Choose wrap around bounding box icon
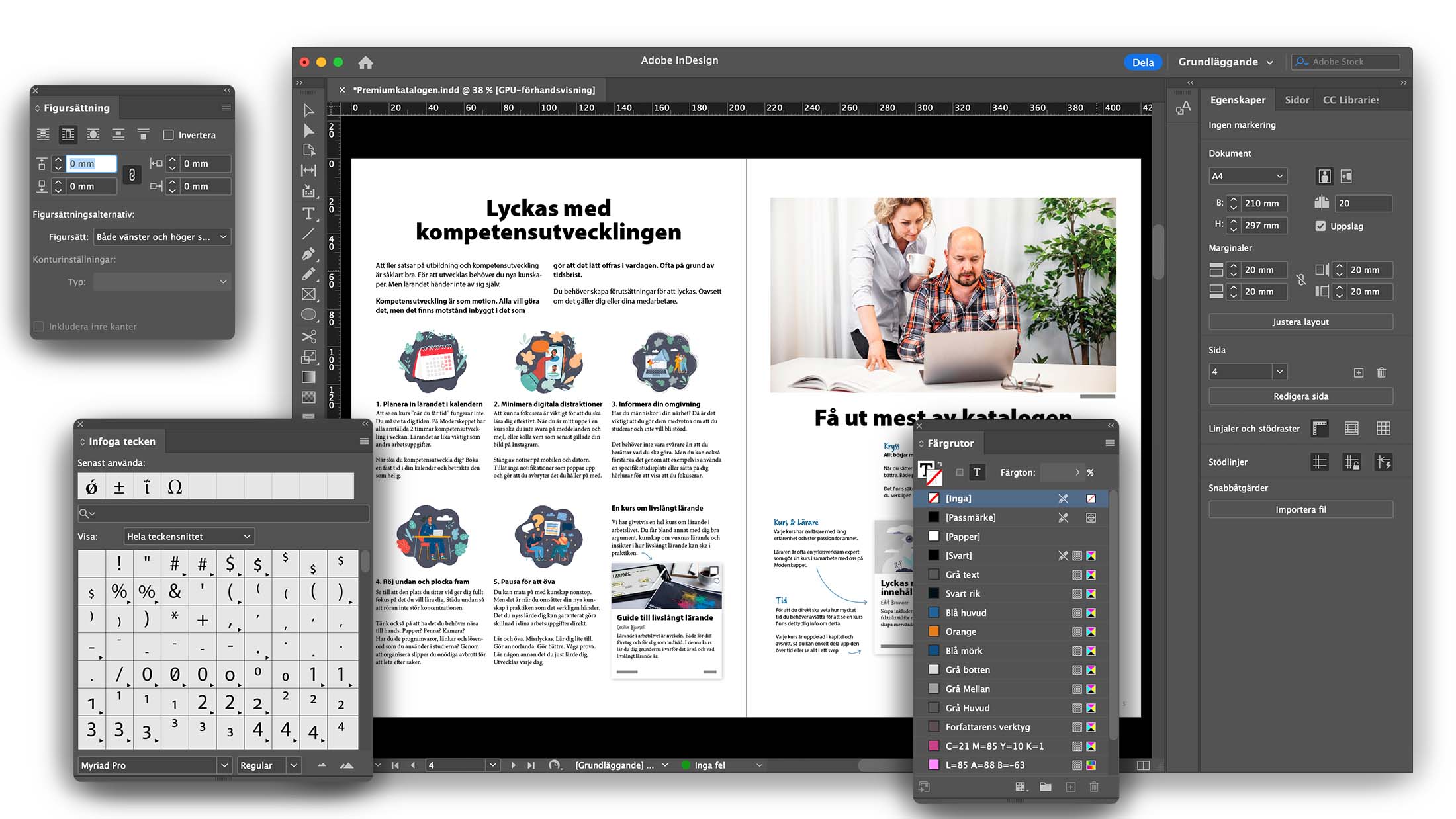Viewport: 1456px width, 819px height. tap(68, 135)
